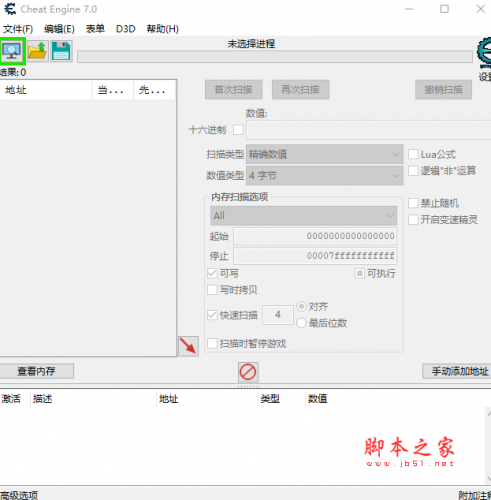Screen dimensions: 491x500
Task: Maximize the Cheat Engine window
Action: [444, 9]
